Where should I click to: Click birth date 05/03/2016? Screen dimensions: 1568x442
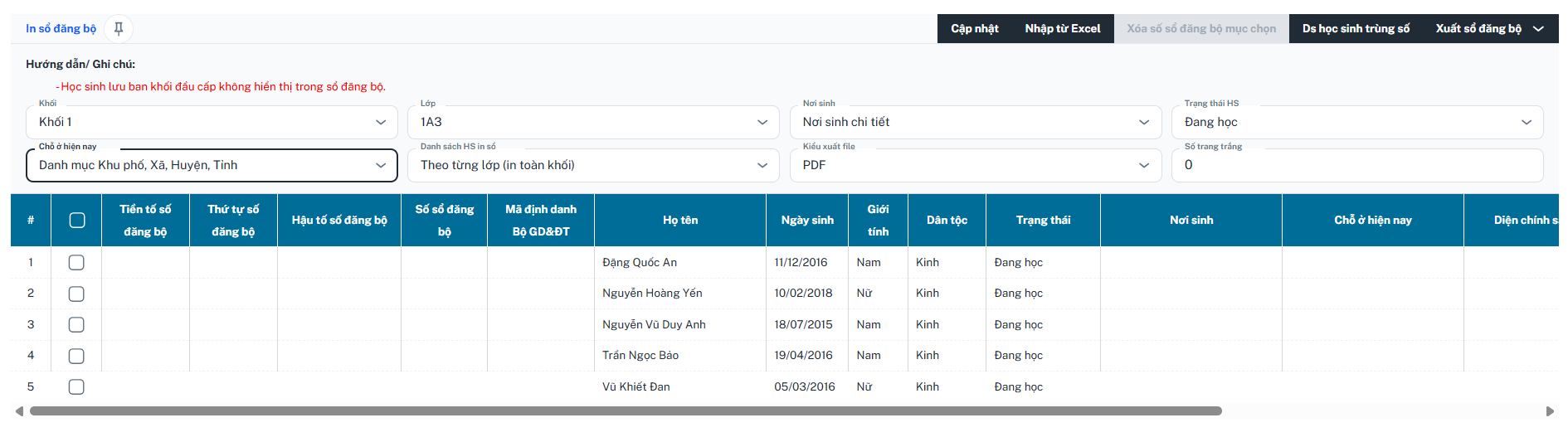(805, 387)
